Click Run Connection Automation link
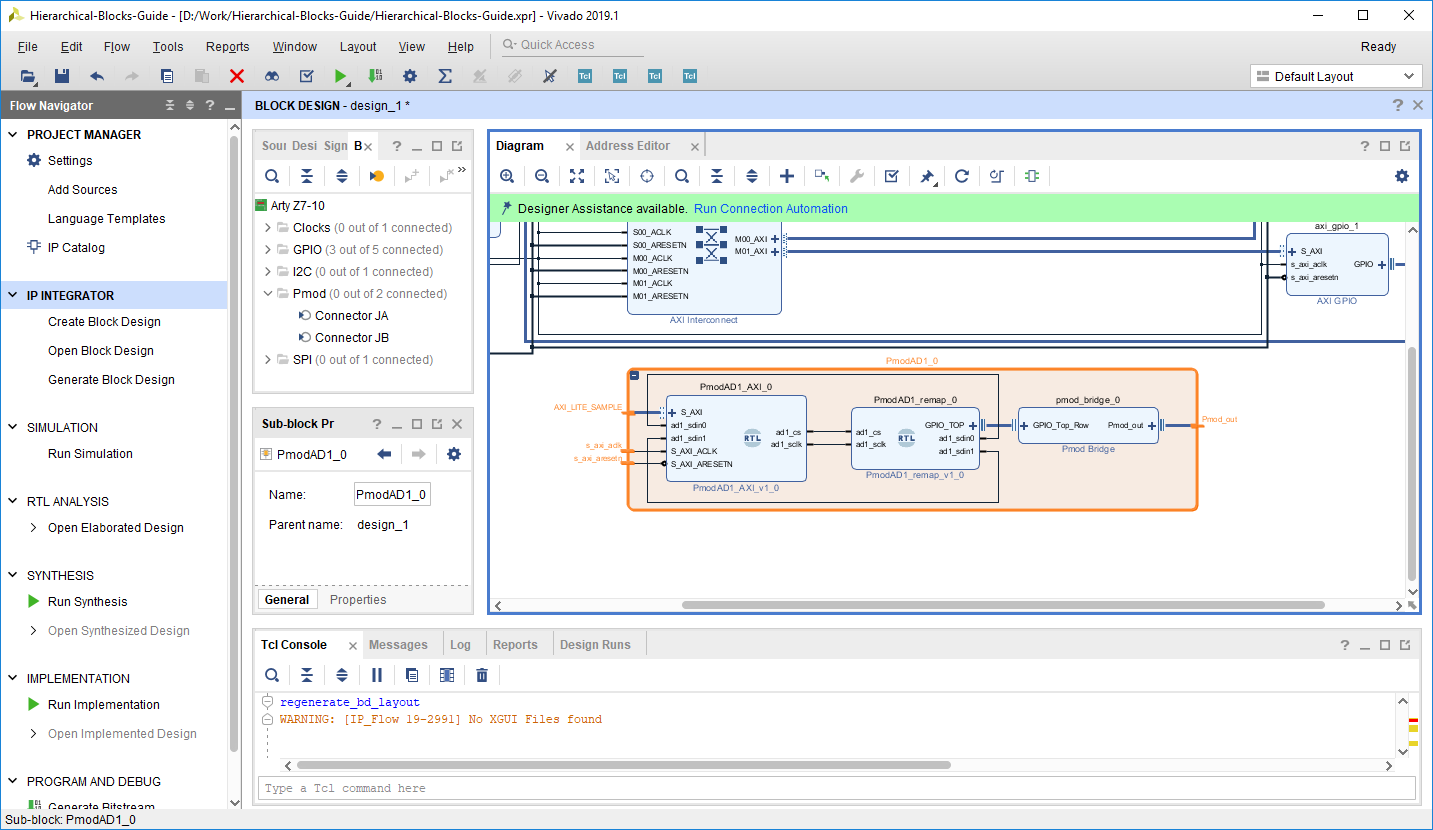The width and height of the screenshot is (1433, 830). 771,209
